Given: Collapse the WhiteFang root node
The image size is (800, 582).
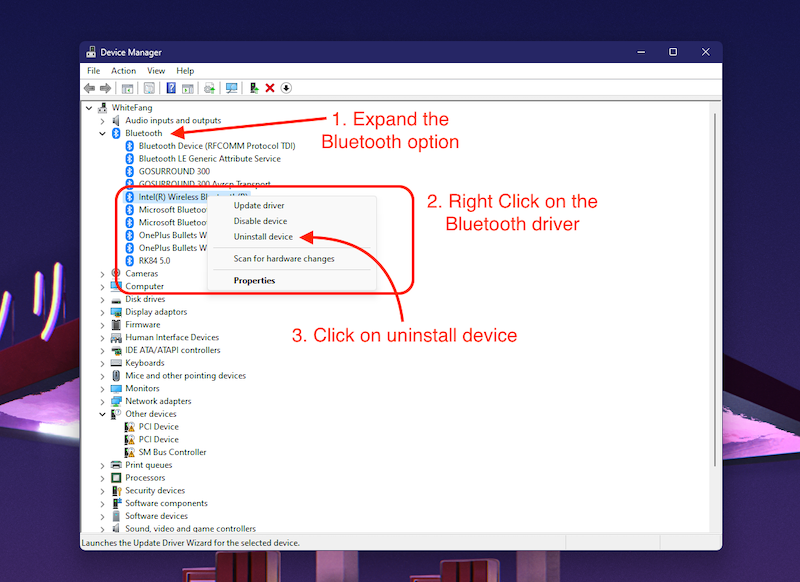Looking at the screenshot, I should tap(89, 108).
